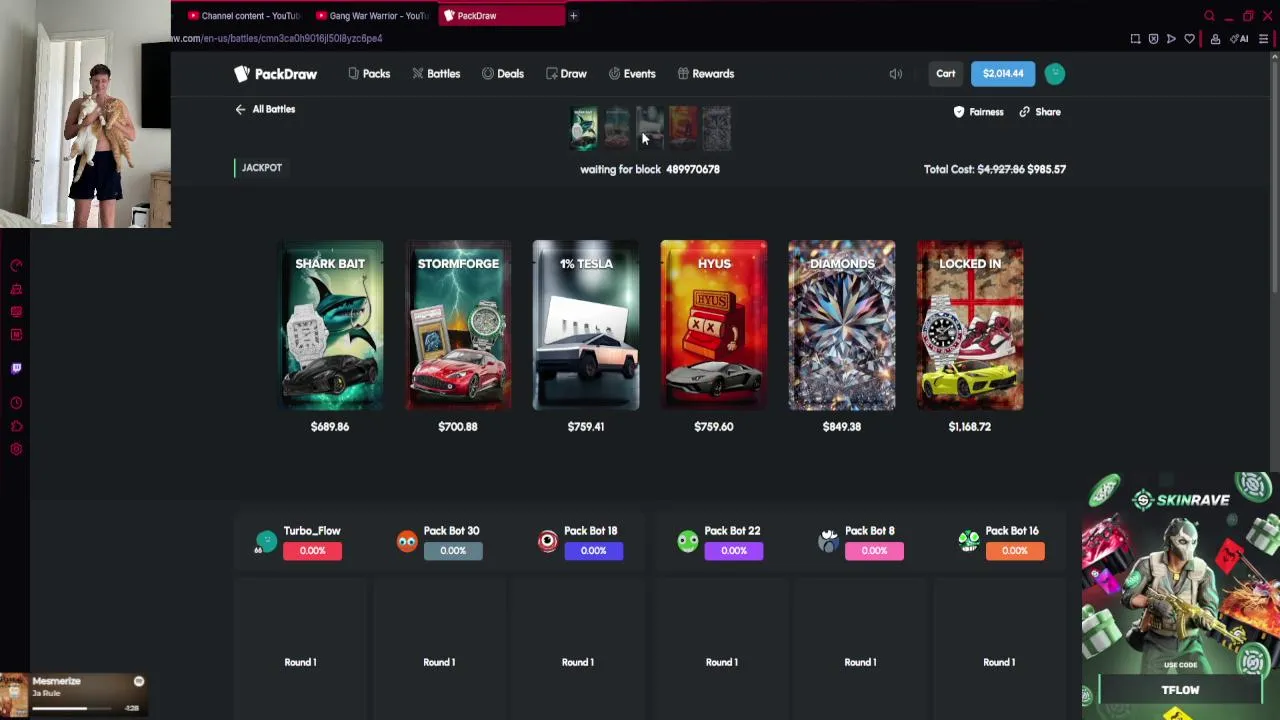Click the browser snapshot icon
Image resolution: width=1280 pixels, height=720 pixels.
click(1135, 39)
